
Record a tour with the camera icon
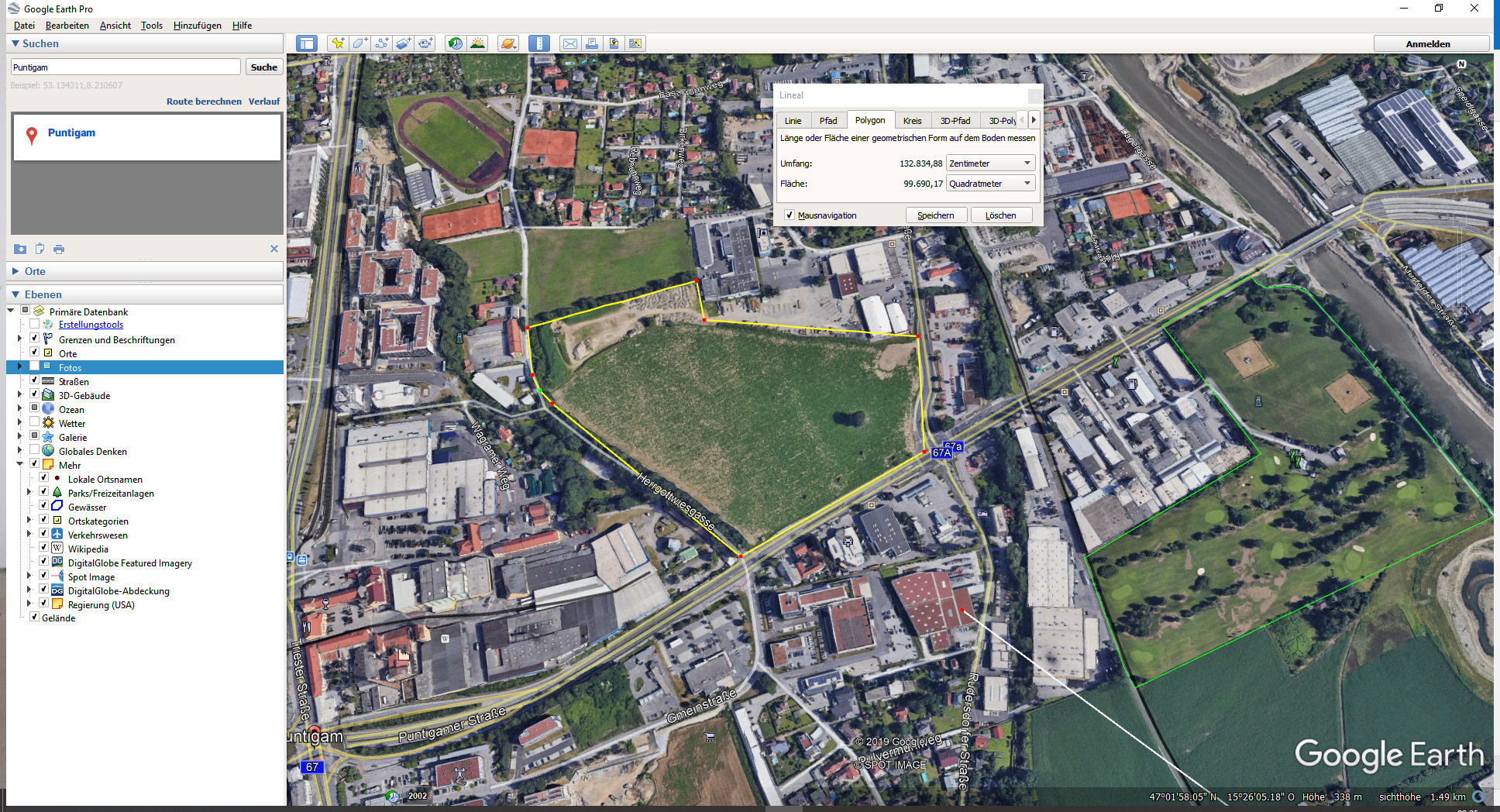pos(425,43)
